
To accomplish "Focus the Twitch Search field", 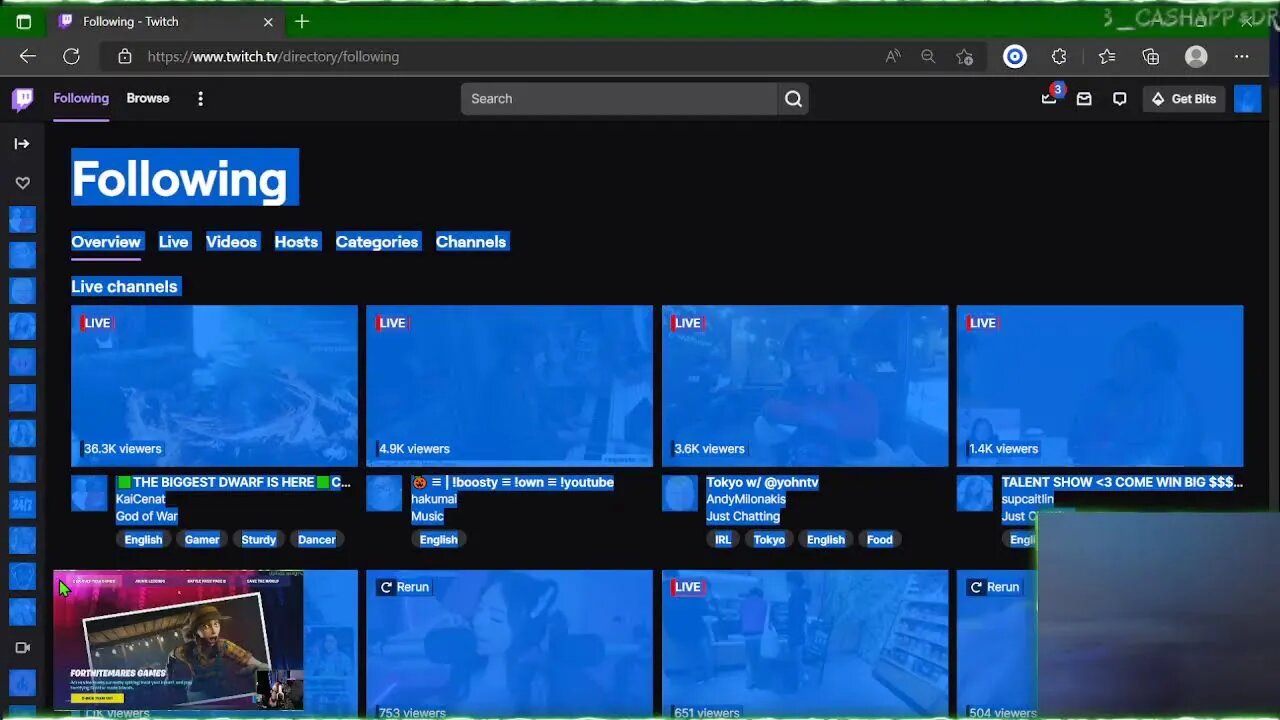I will [619, 99].
